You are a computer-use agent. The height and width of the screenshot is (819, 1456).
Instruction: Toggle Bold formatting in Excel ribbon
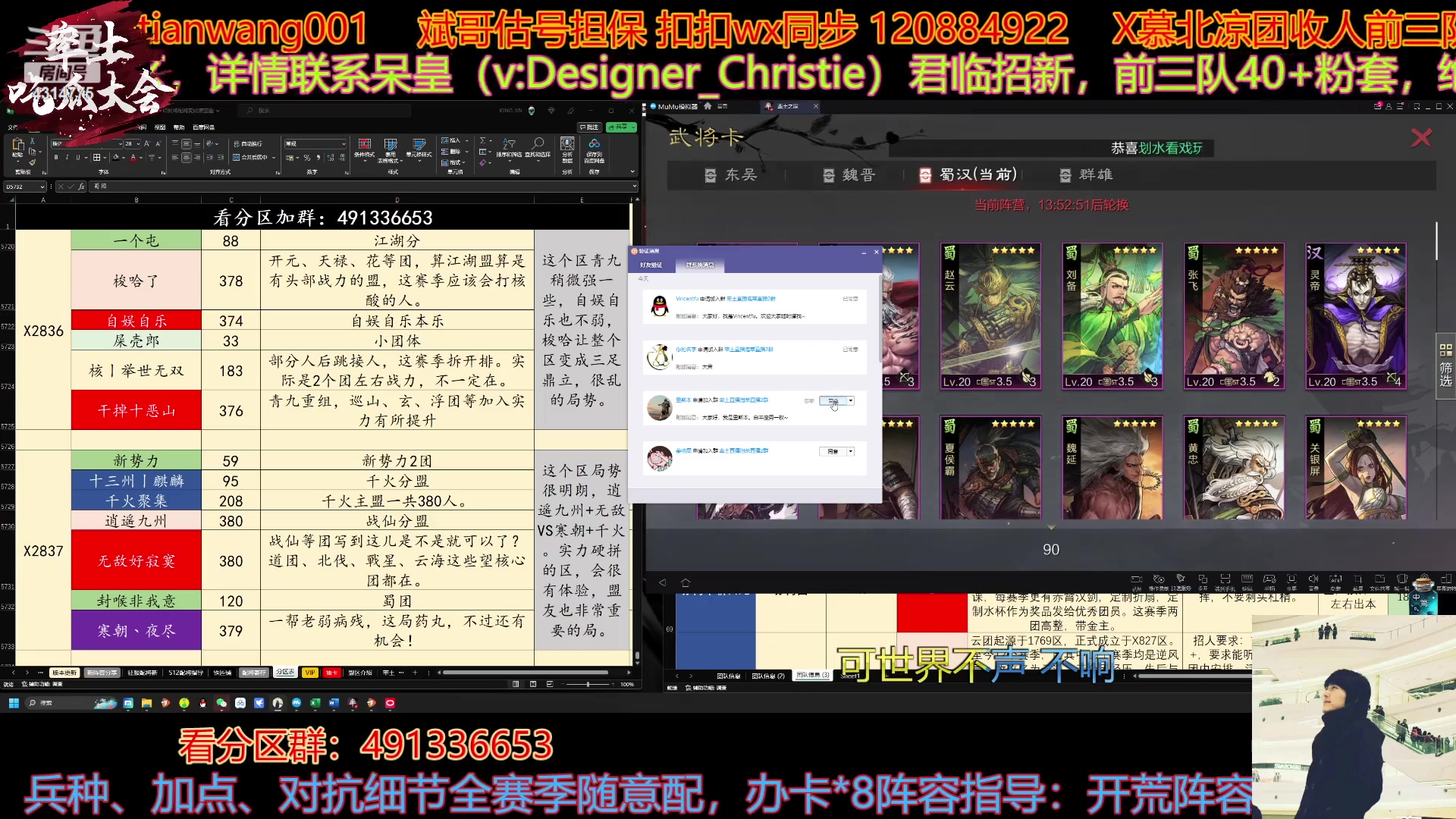[56, 157]
